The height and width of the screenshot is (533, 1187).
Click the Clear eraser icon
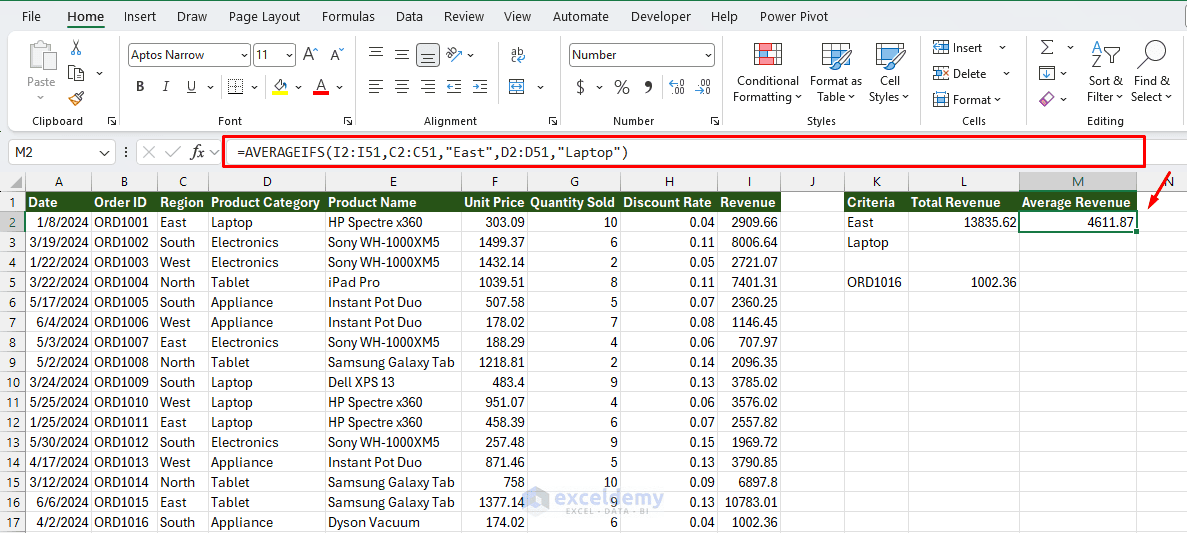pyautogui.click(x=1048, y=99)
